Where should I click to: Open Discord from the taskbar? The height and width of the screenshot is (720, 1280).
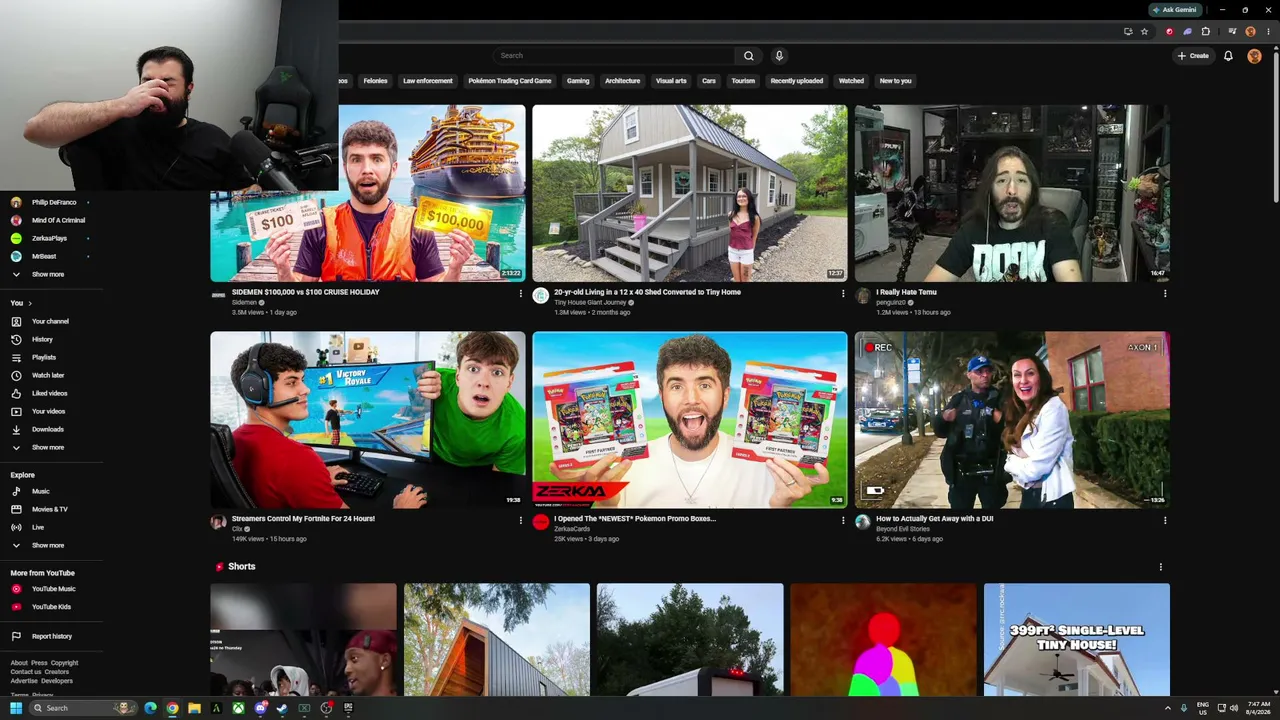260,708
